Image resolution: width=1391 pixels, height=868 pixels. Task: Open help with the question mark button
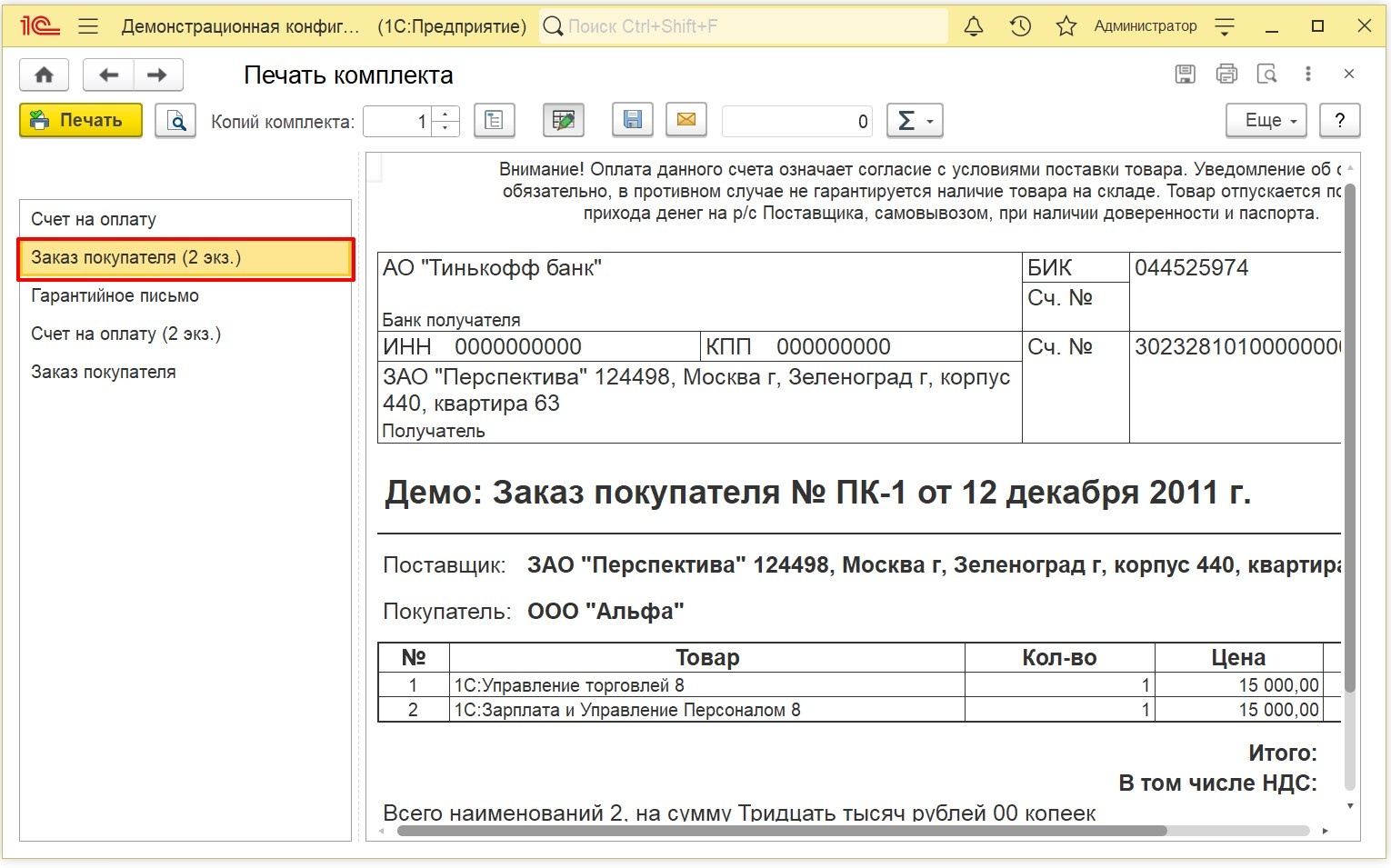(x=1339, y=120)
